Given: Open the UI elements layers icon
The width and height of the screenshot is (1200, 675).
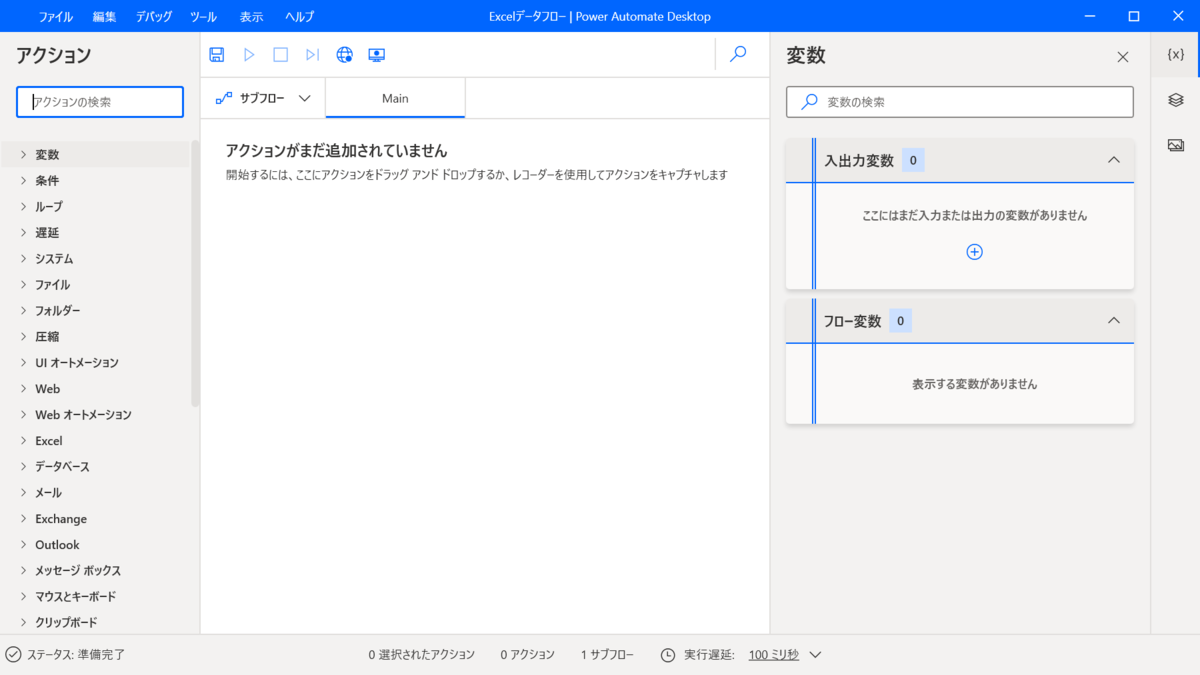Looking at the screenshot, I should coord(1176,100).
